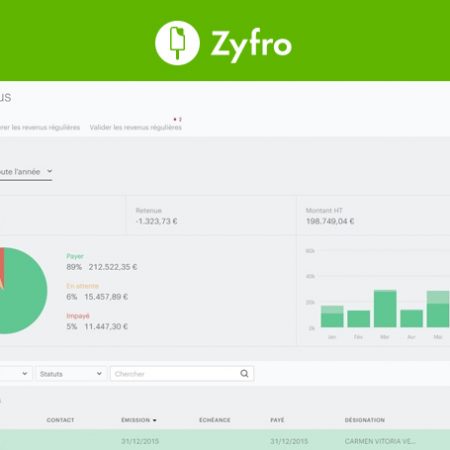
Task: Click the Zyfro brand name text
Action: [x=251, y=45]
